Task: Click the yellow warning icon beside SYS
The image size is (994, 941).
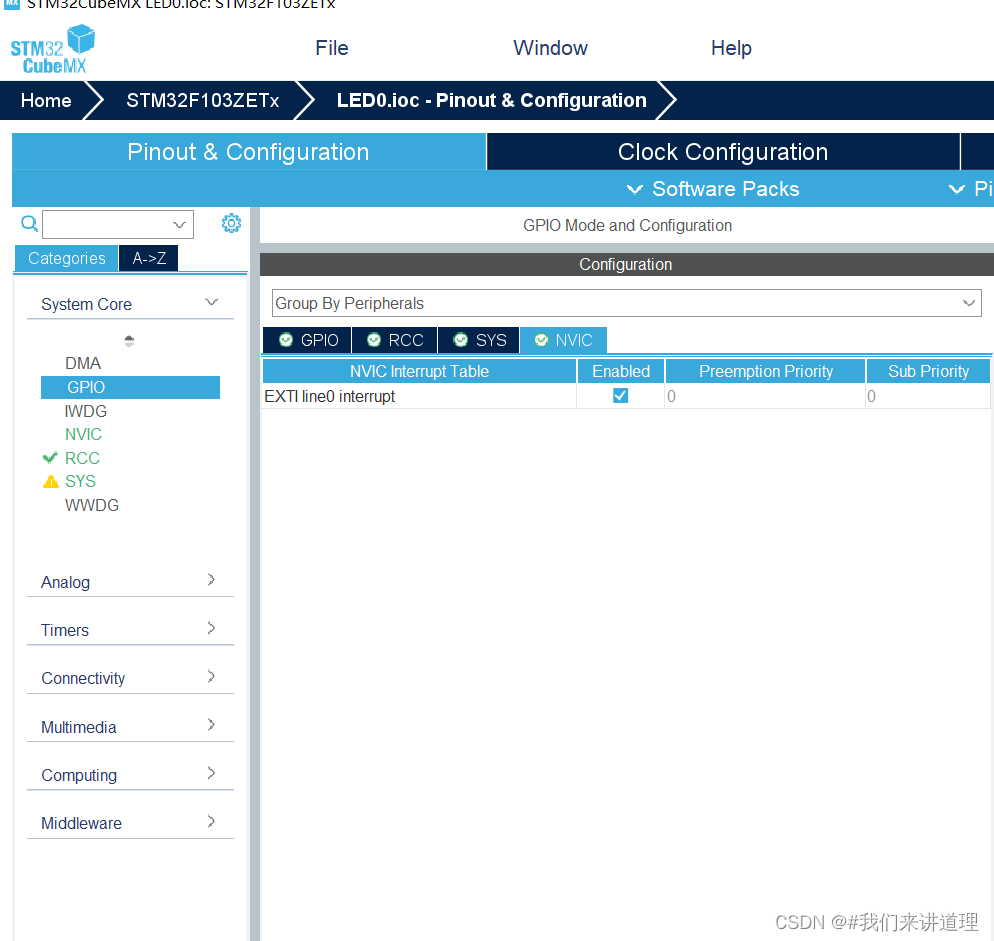Action: pos(51,482)
